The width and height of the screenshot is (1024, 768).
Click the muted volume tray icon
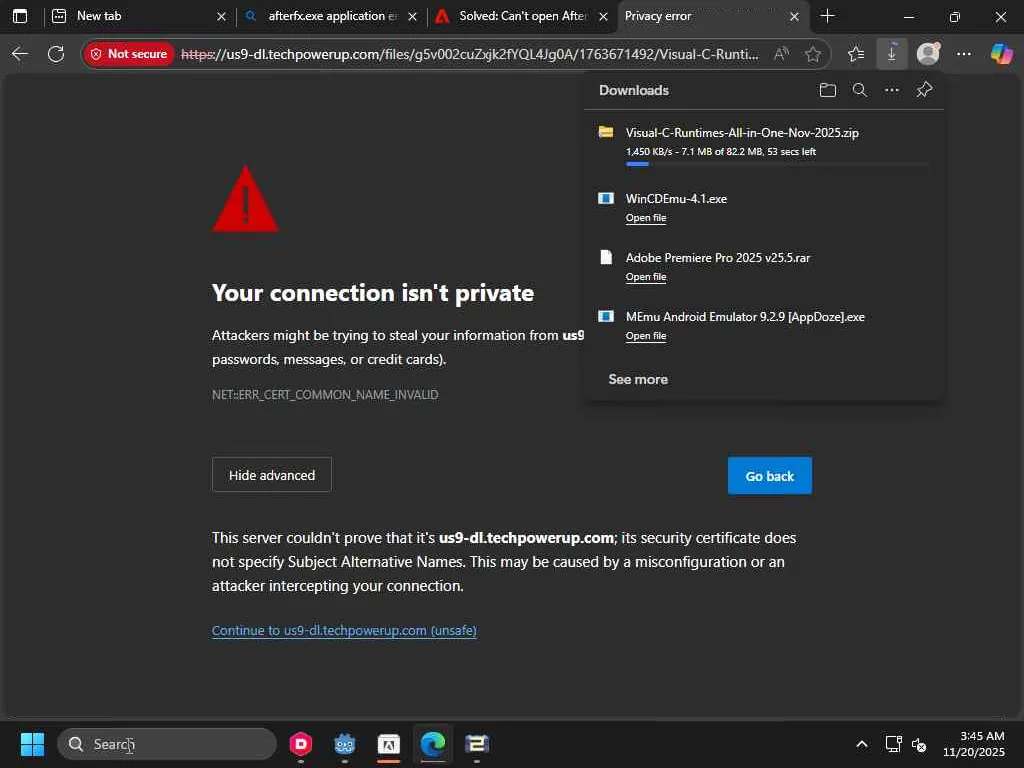point(919,744)
